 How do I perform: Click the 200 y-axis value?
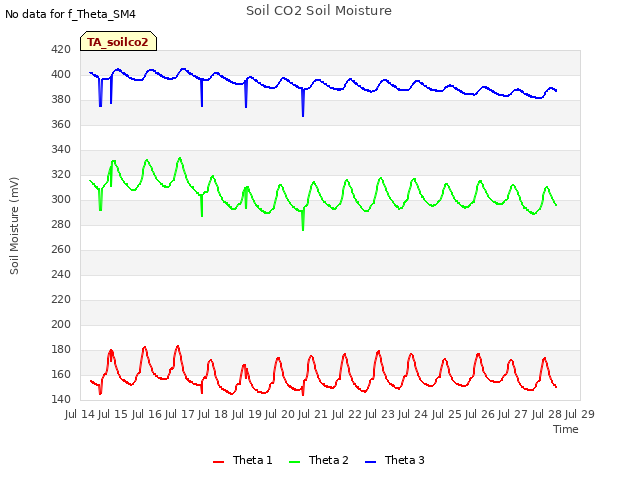(x=61, y=324)
